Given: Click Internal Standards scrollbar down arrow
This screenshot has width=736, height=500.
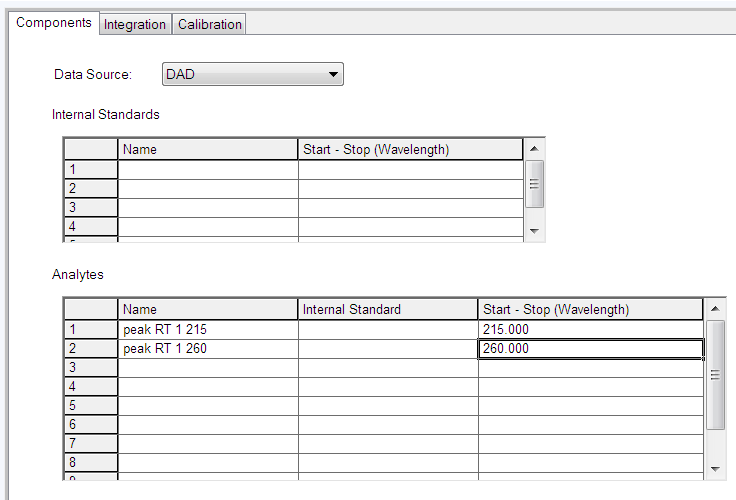Looking at the screenshot, I should (535, 231).
